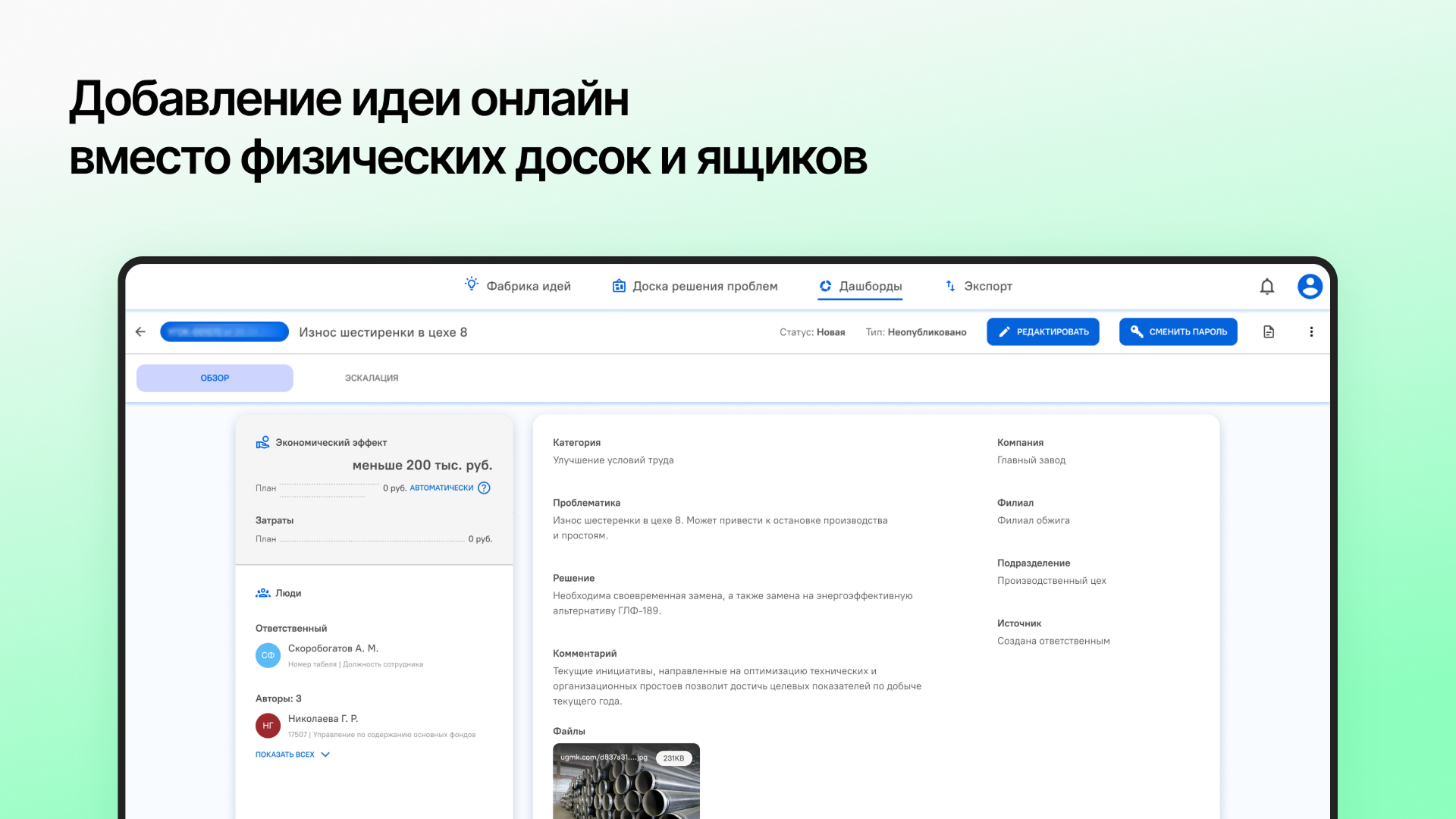
Task: Expand the chevron next to ПОКАЗАТЬ ВСЕХ
Action: coord(325,754)
